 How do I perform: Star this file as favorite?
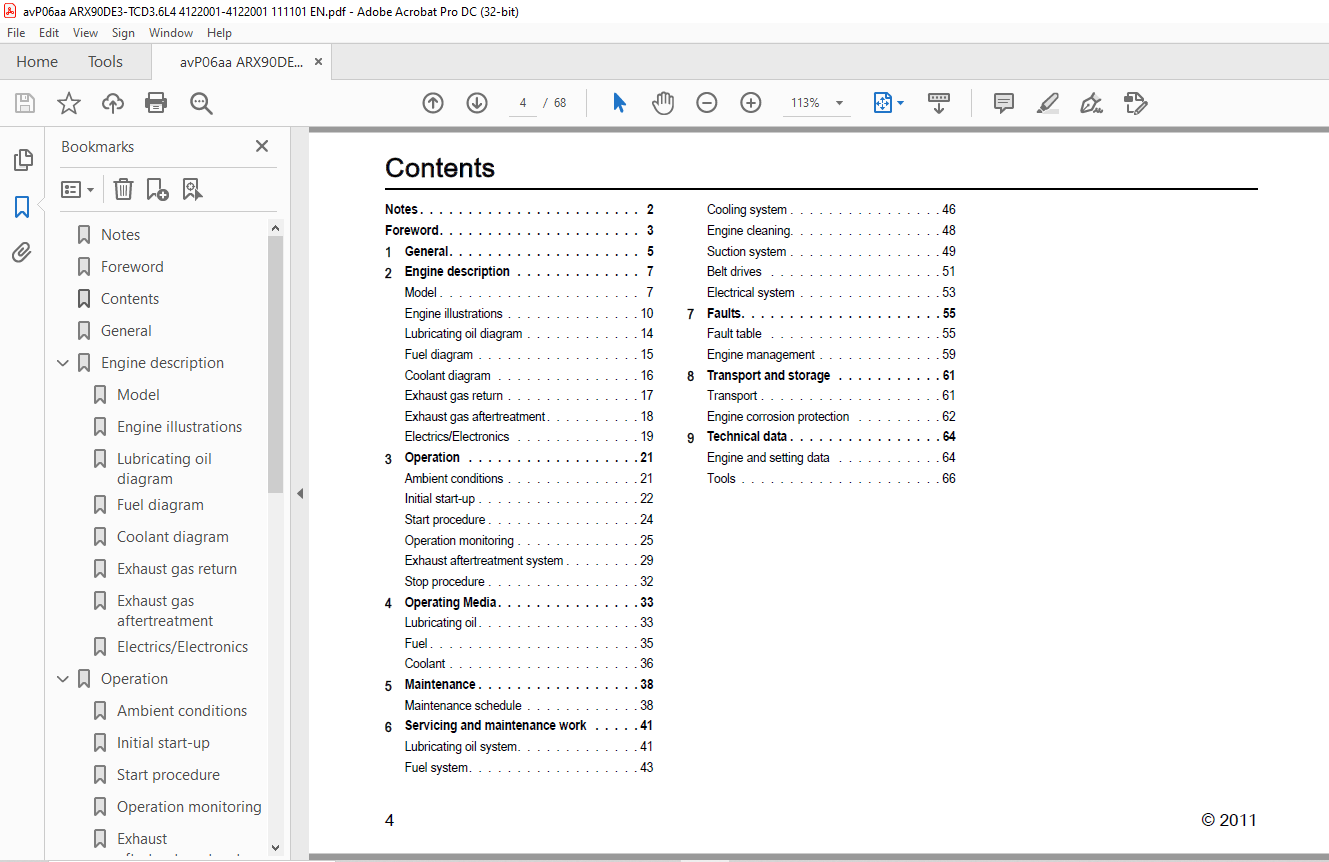click(69, 103)
